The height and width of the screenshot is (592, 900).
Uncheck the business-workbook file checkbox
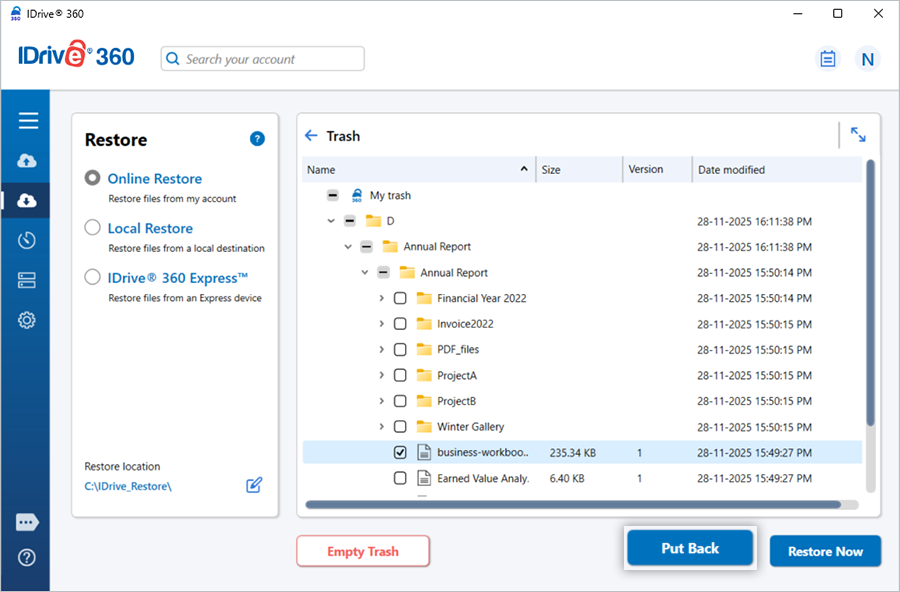(x=400, y=453)
